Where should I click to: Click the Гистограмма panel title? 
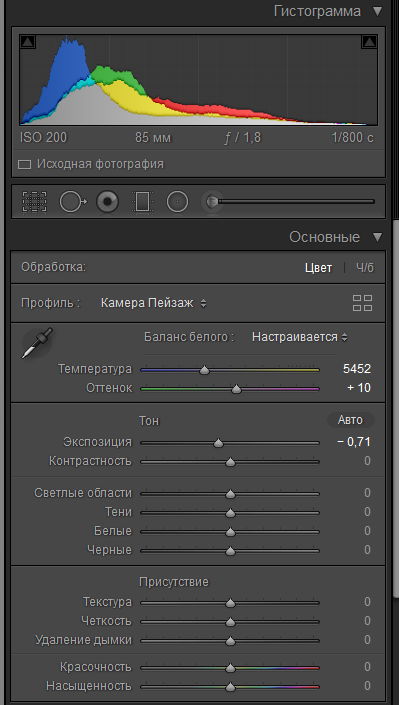(x=317, y=11)
